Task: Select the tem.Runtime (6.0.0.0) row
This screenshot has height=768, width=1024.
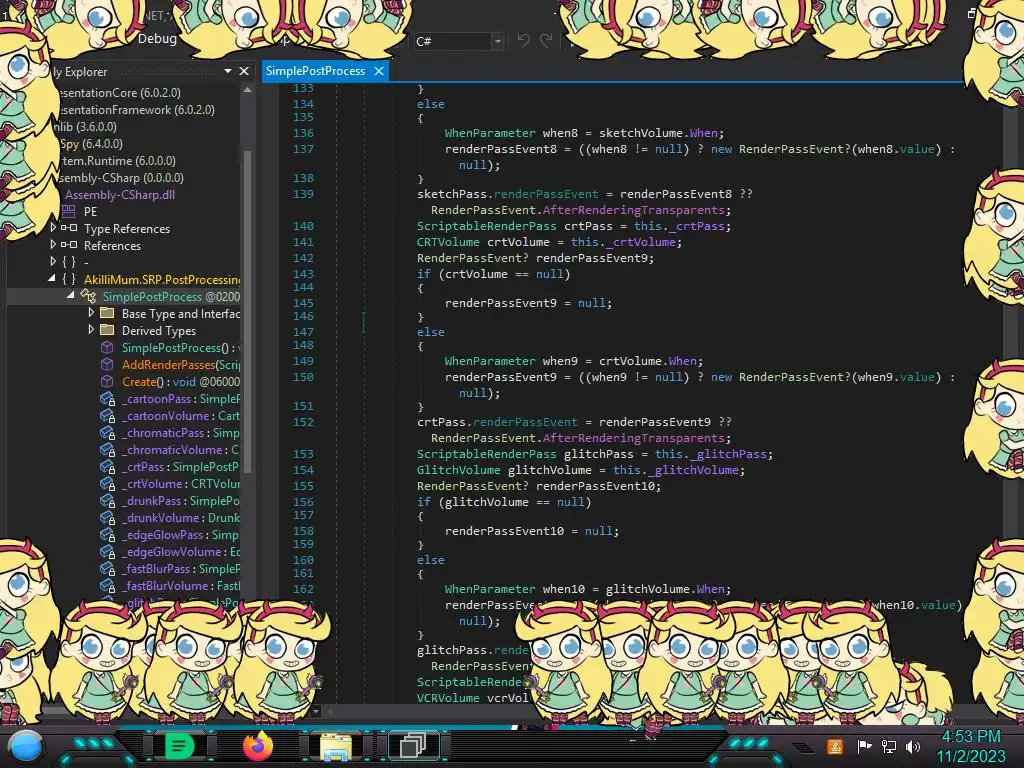Action: tap(118, 161)
